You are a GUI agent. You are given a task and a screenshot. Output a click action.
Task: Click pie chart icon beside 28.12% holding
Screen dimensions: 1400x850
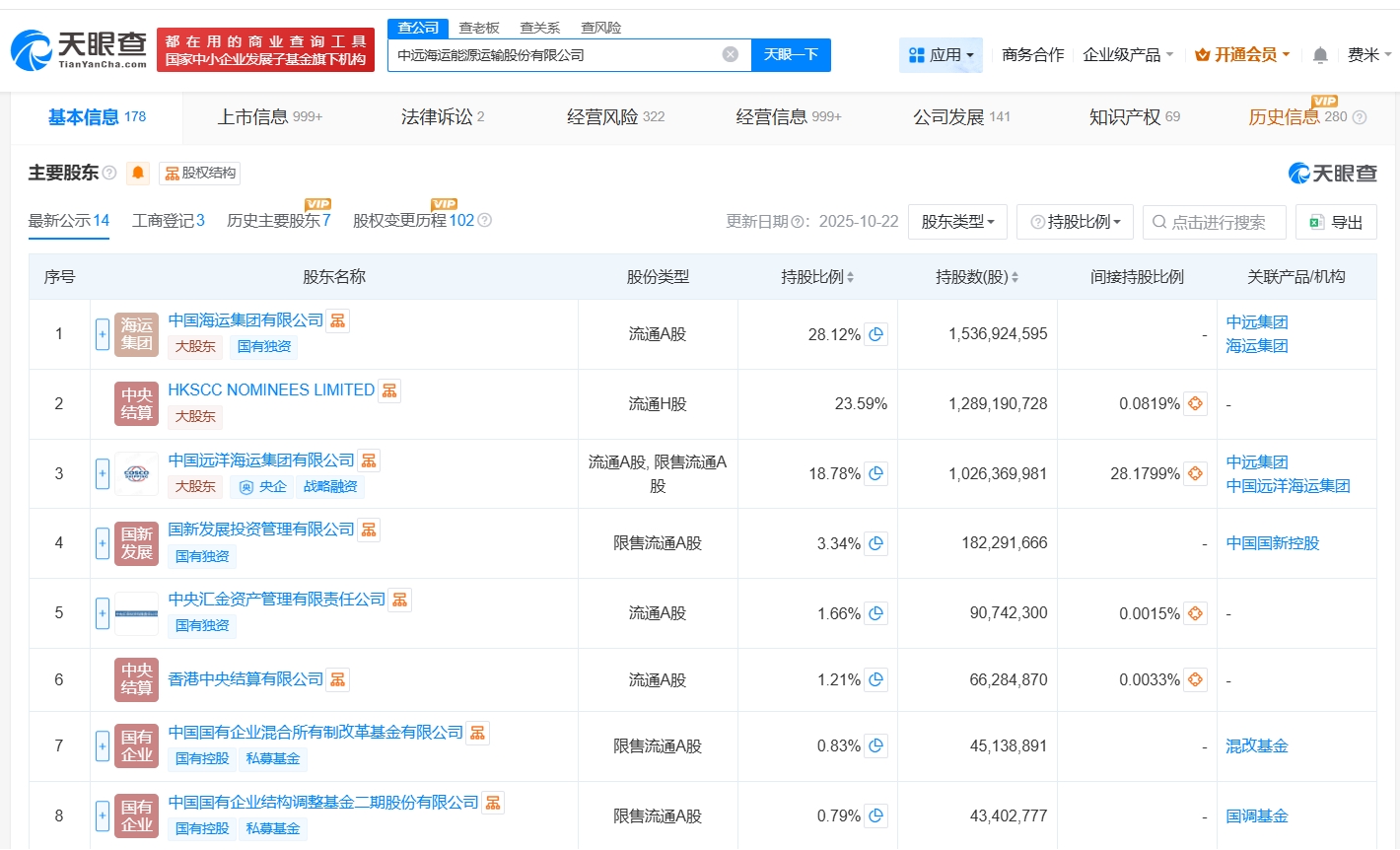click(875, 334)
